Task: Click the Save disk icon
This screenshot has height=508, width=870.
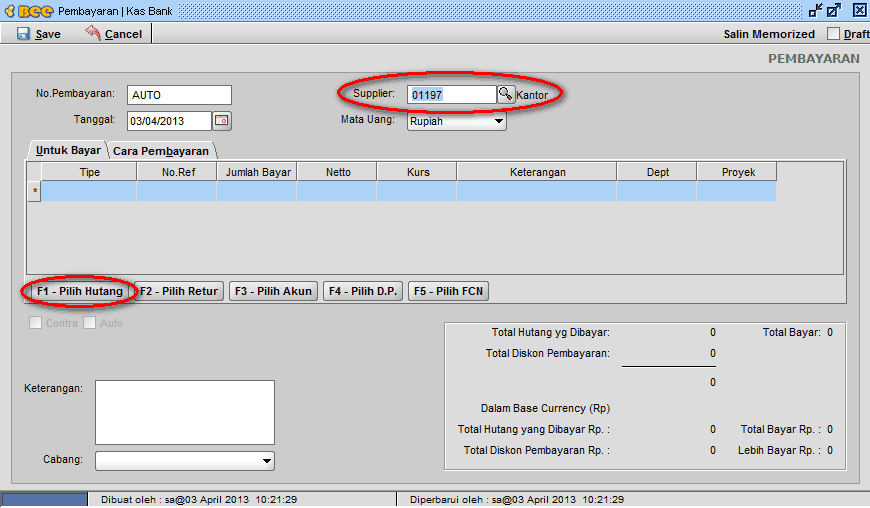Action: [x=23, y=33]
